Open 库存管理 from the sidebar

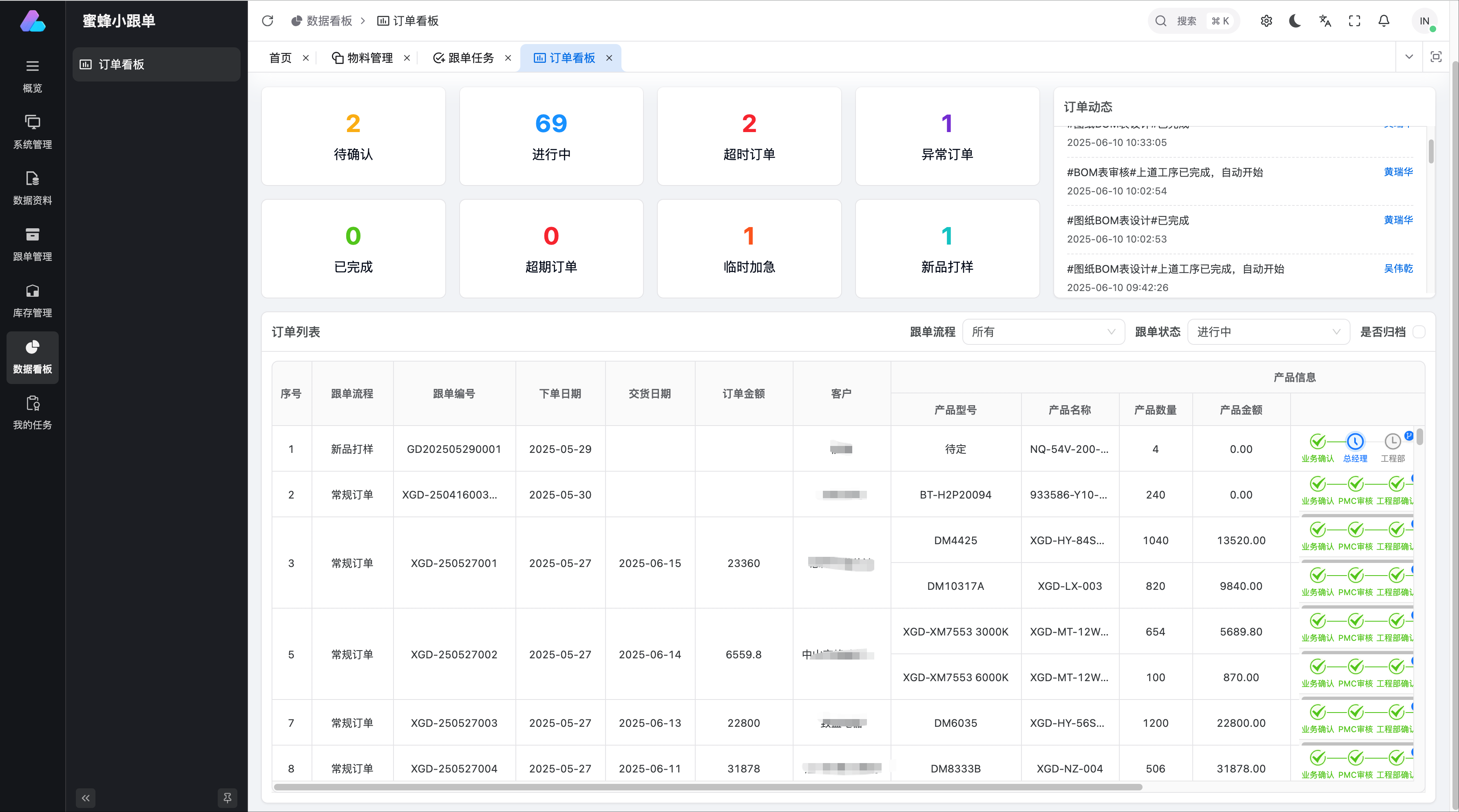[32, 300]
